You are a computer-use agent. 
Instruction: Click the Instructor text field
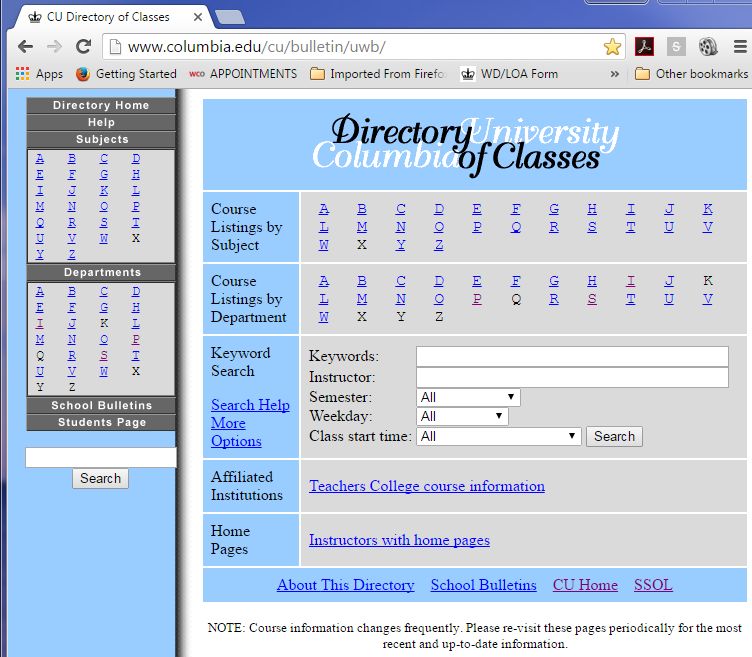572,377
